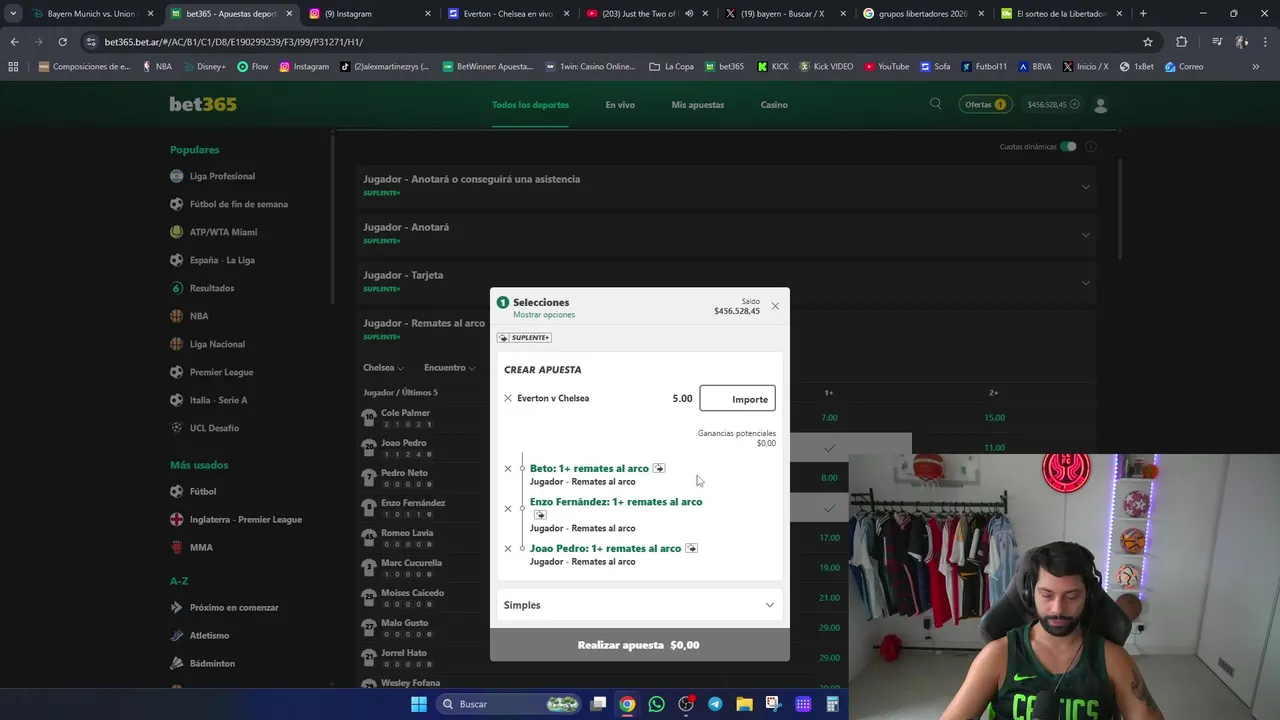The image size is (1280, 720).
Task: Open the Google apps grid in bookmarks bar
Action: (x=13, y=66)
